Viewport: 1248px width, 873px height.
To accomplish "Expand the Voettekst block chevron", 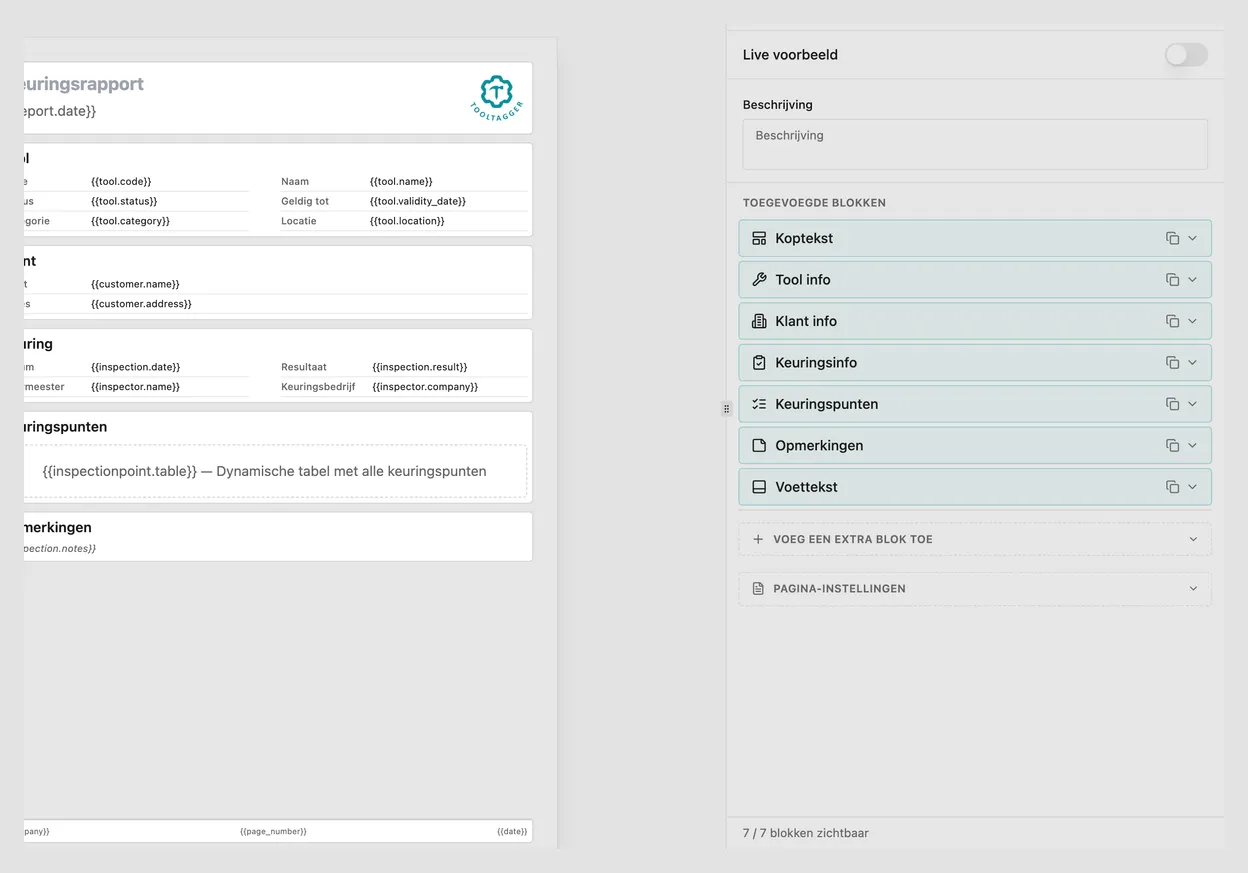I will pos(1192,487).
